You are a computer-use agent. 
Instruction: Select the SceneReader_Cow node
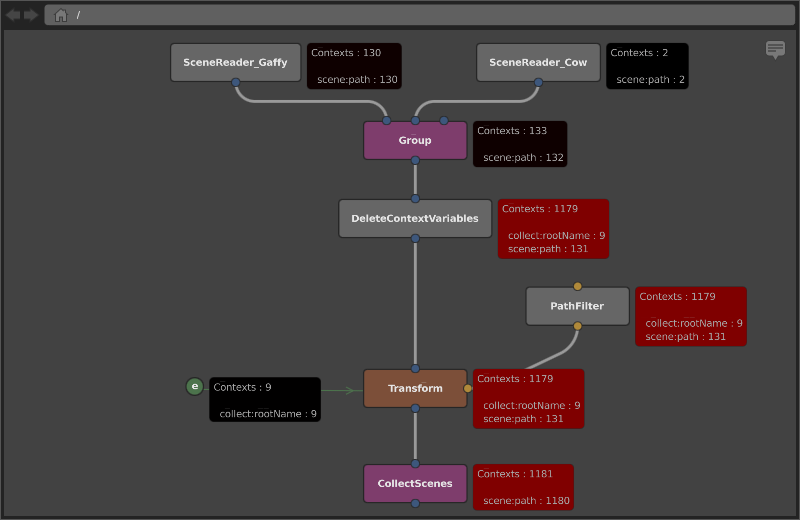(538, 62)
